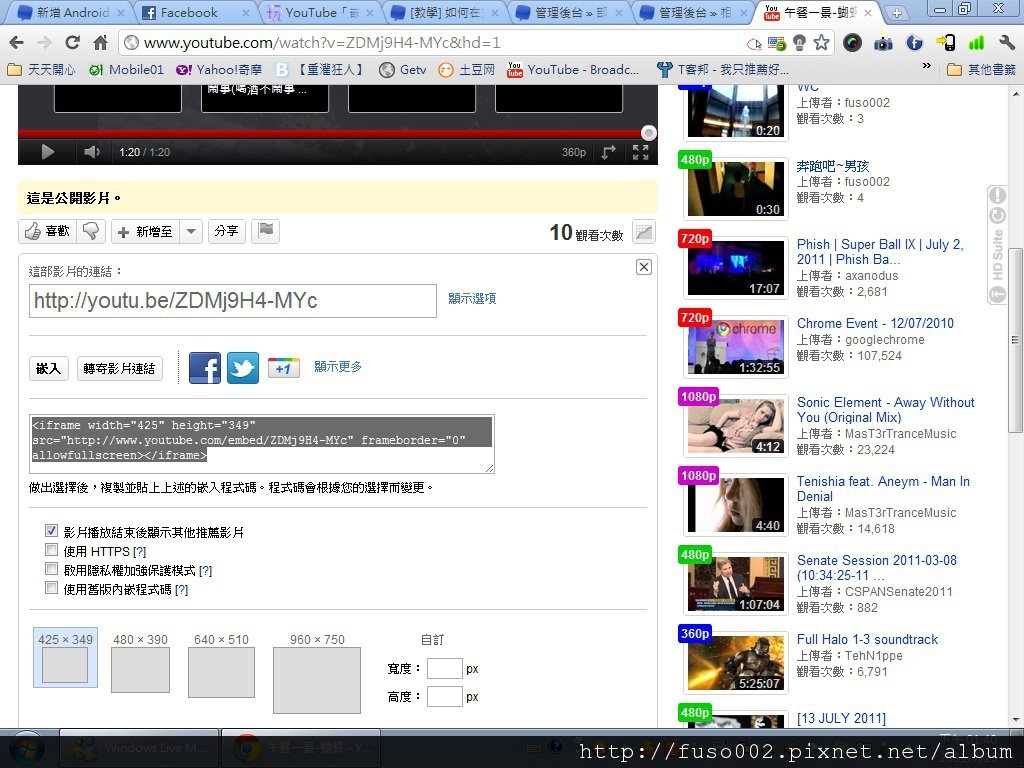Select the 960 × 750 embed size
The image size is (1024, 768).
pyautogui.click(x=317, y=673)
